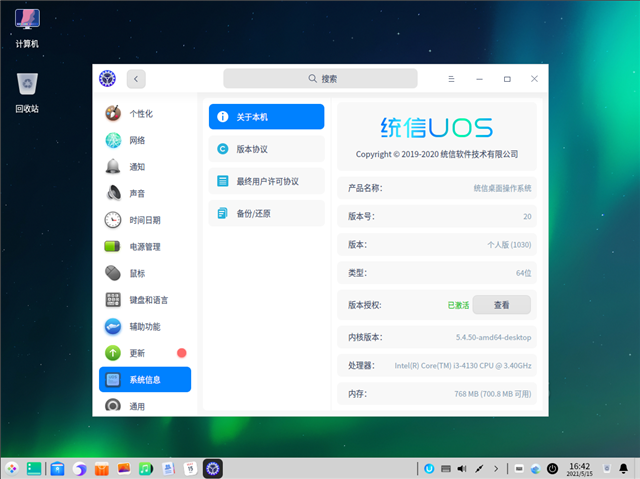Select the 最终用户许可协议 end user license tab
This screenshot has width=640, height=479.
tap(267, 181)
